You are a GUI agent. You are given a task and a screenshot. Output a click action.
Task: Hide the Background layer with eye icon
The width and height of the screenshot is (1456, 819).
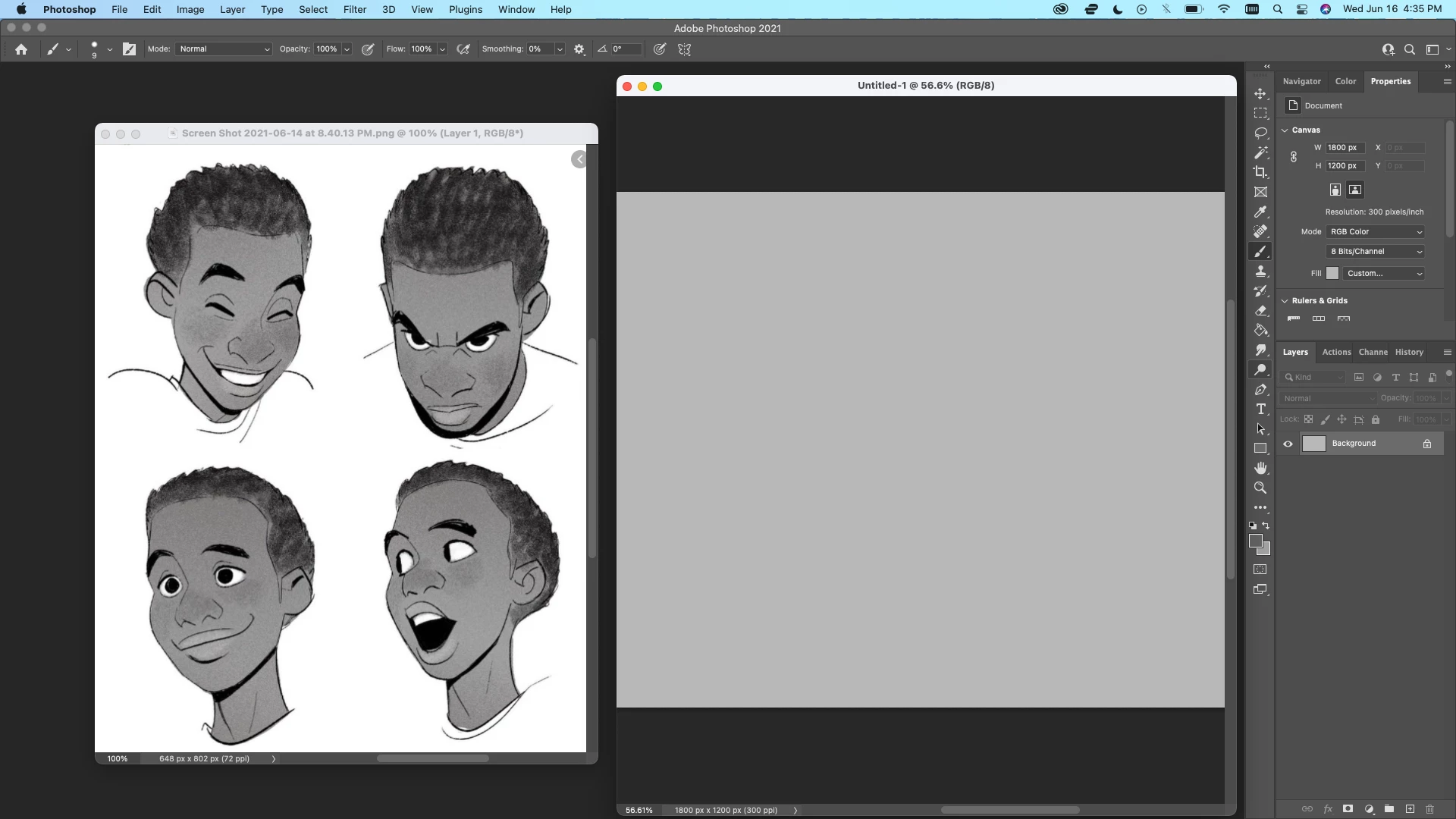pyautogui.click(x=1288, y=444)
